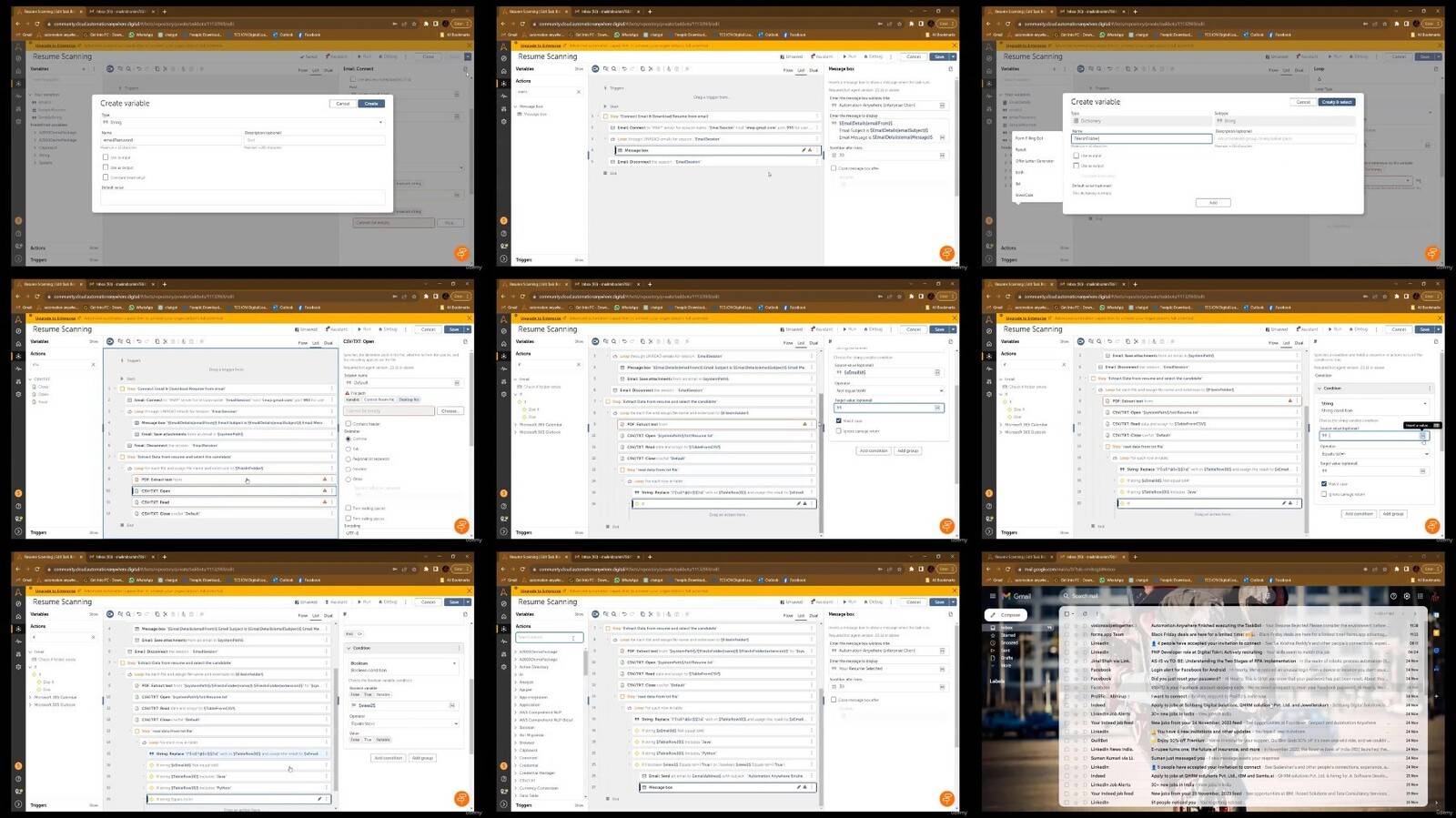Click Cancel in the String Create variable dialog
Screen dimensions: 1456x818
[343, 103]
